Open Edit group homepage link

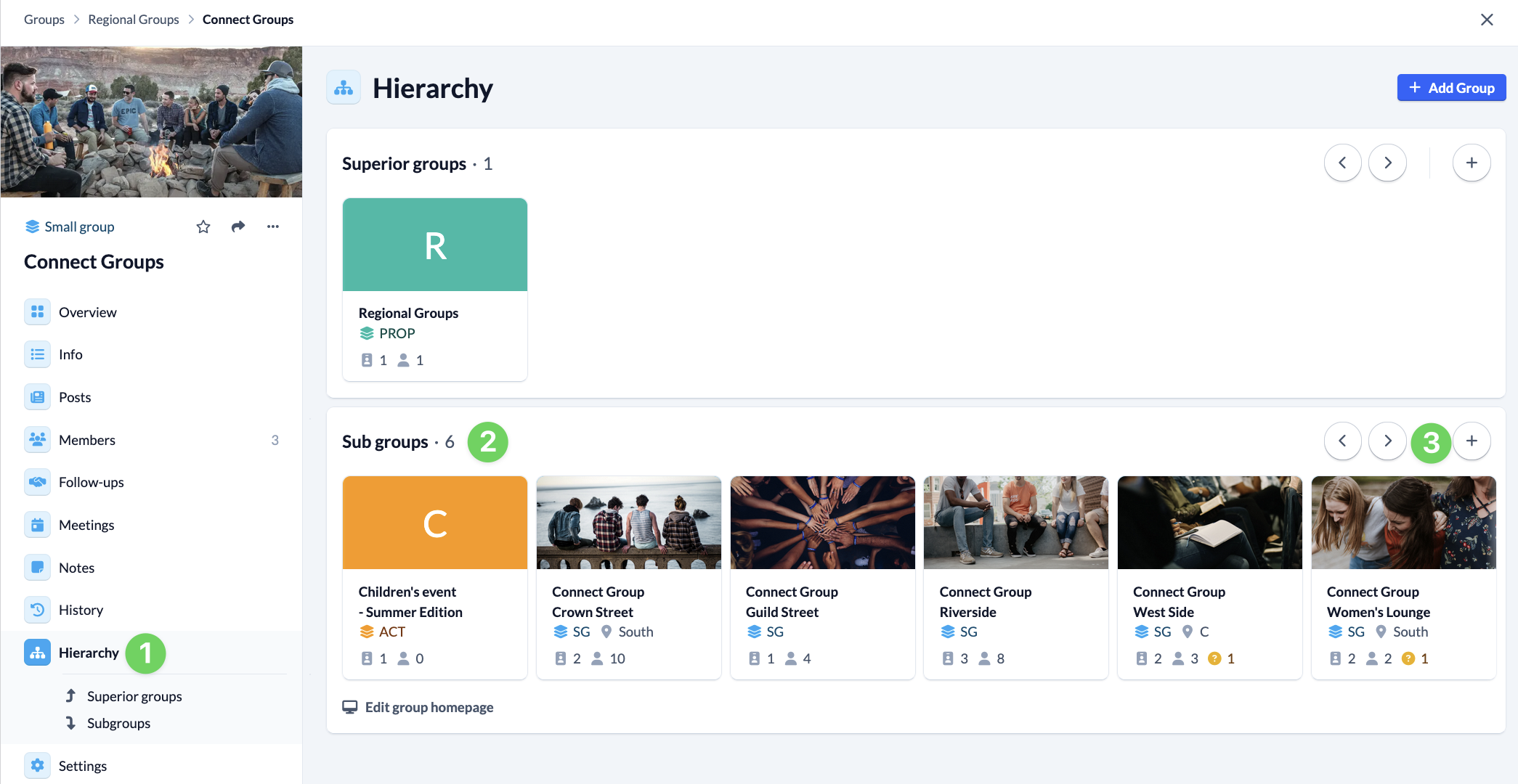(429, 707)
